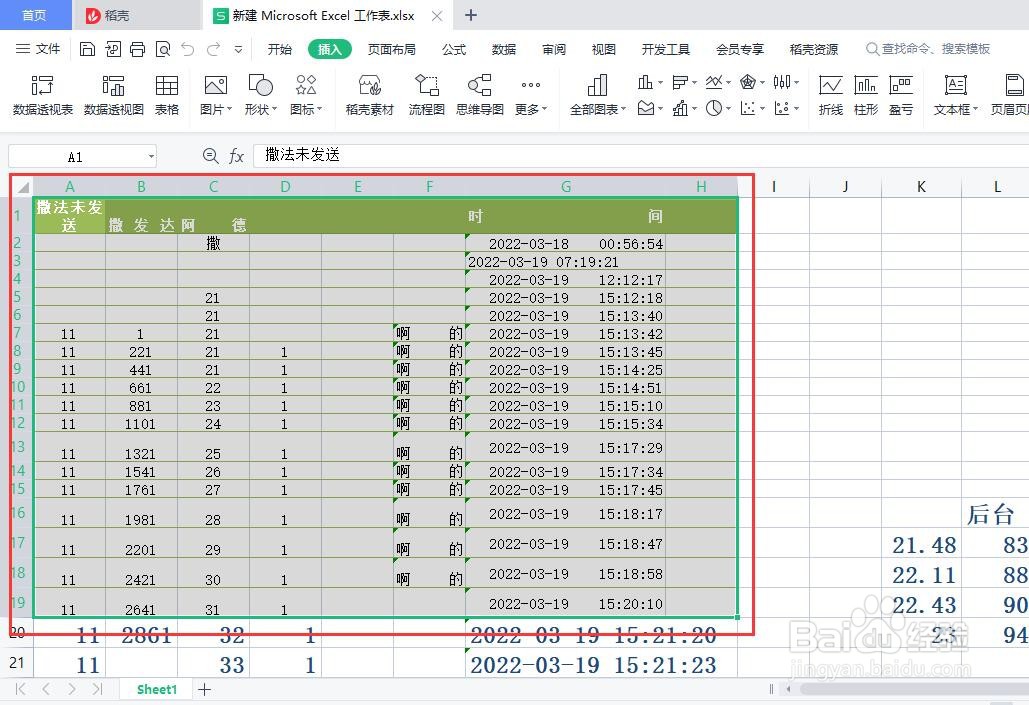Click the Save icon in quick access toolbar
Screen dimensions: 1029x705
pyautogui.click(x=87, y=48)
